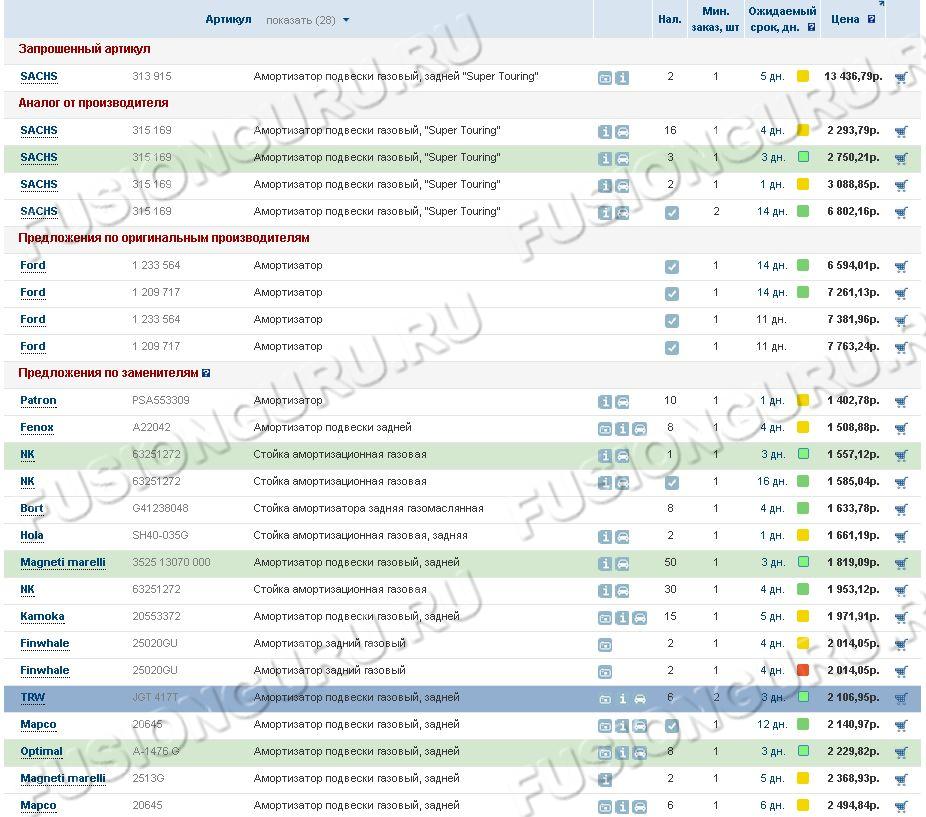Open the help icon beside Цена header

click(871, 19)
